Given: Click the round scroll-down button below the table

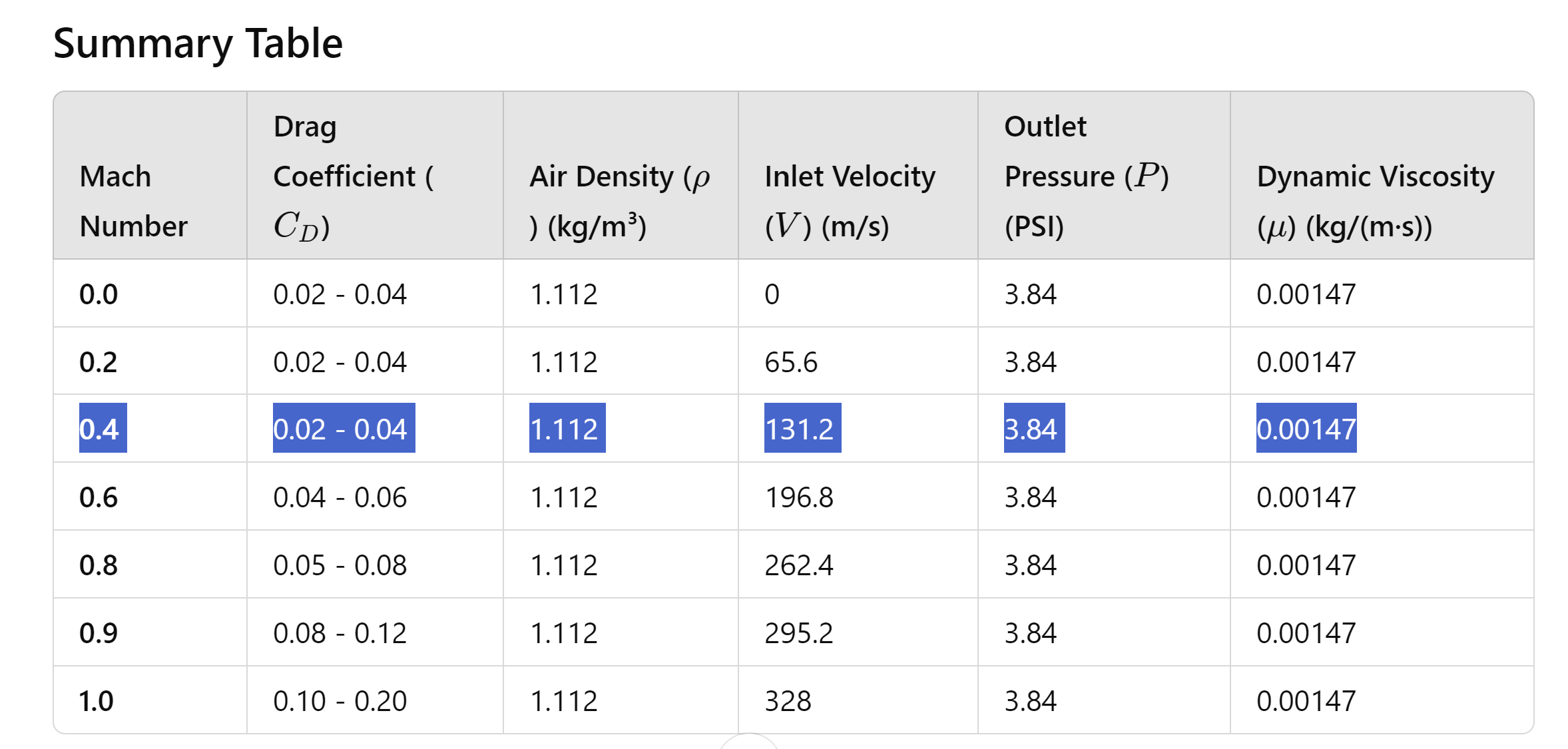Looking at the screenshot, I should coord(749,743).
